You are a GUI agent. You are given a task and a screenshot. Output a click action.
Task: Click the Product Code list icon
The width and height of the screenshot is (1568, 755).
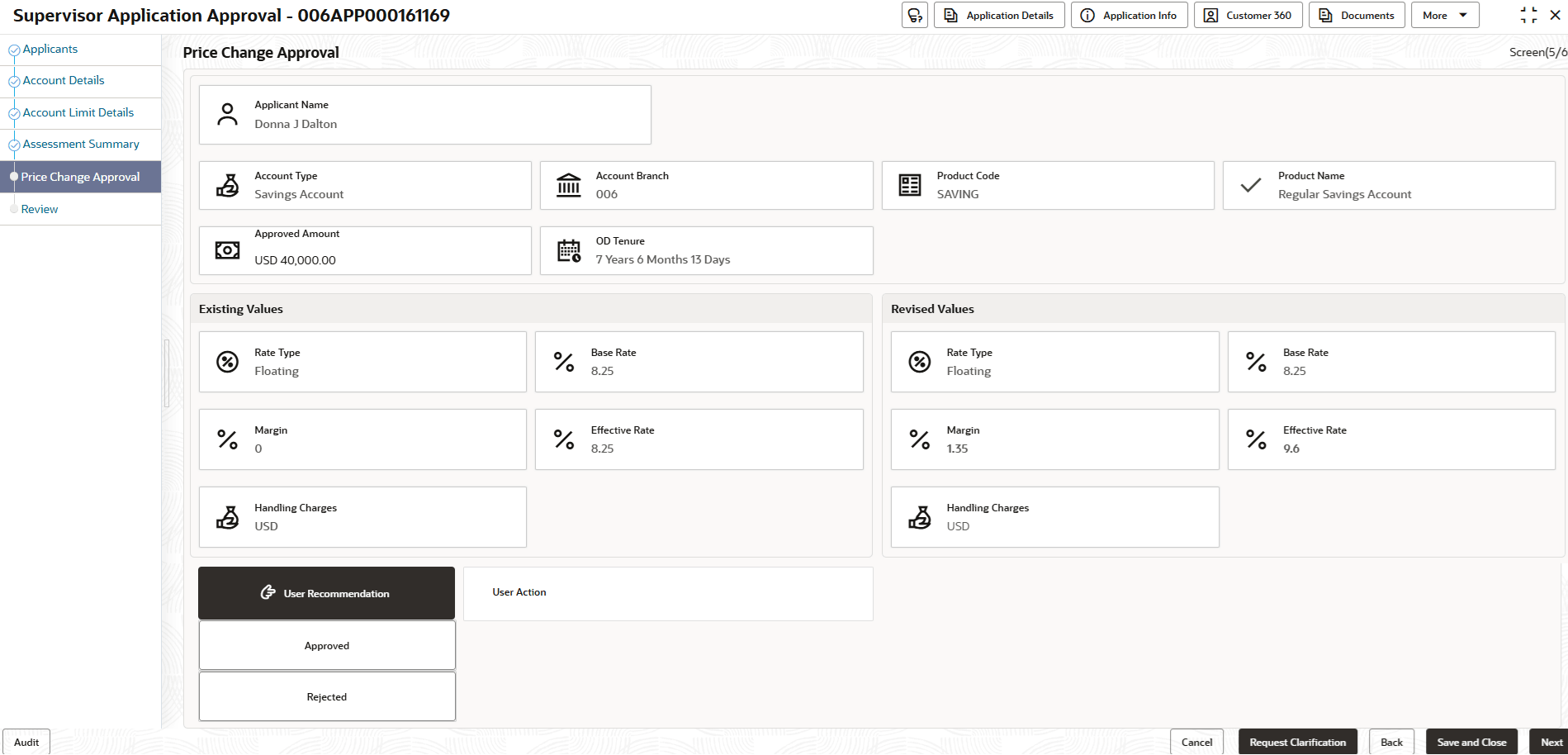click(x=909, y=185)
